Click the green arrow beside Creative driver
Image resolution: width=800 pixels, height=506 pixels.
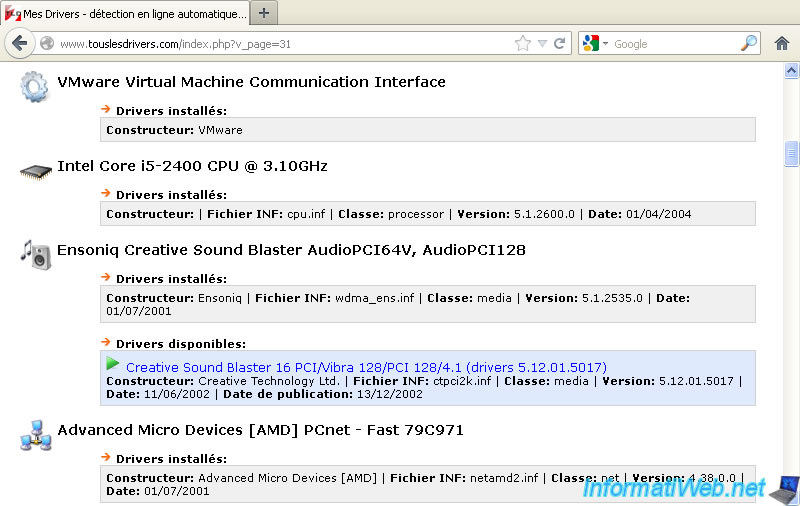113,364
